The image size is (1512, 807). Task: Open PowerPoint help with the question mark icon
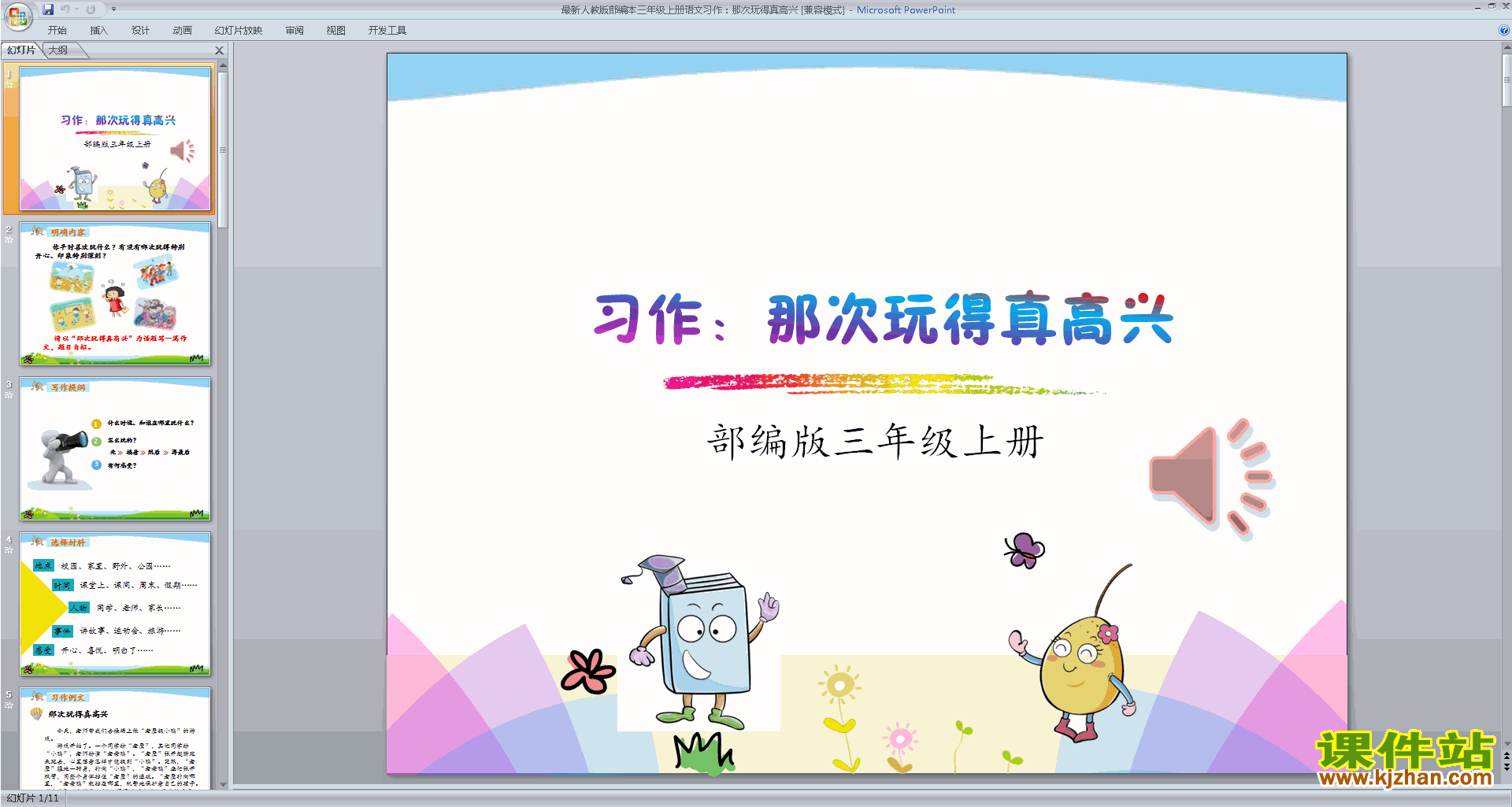pyautogui.click(x=1503, y=31)
